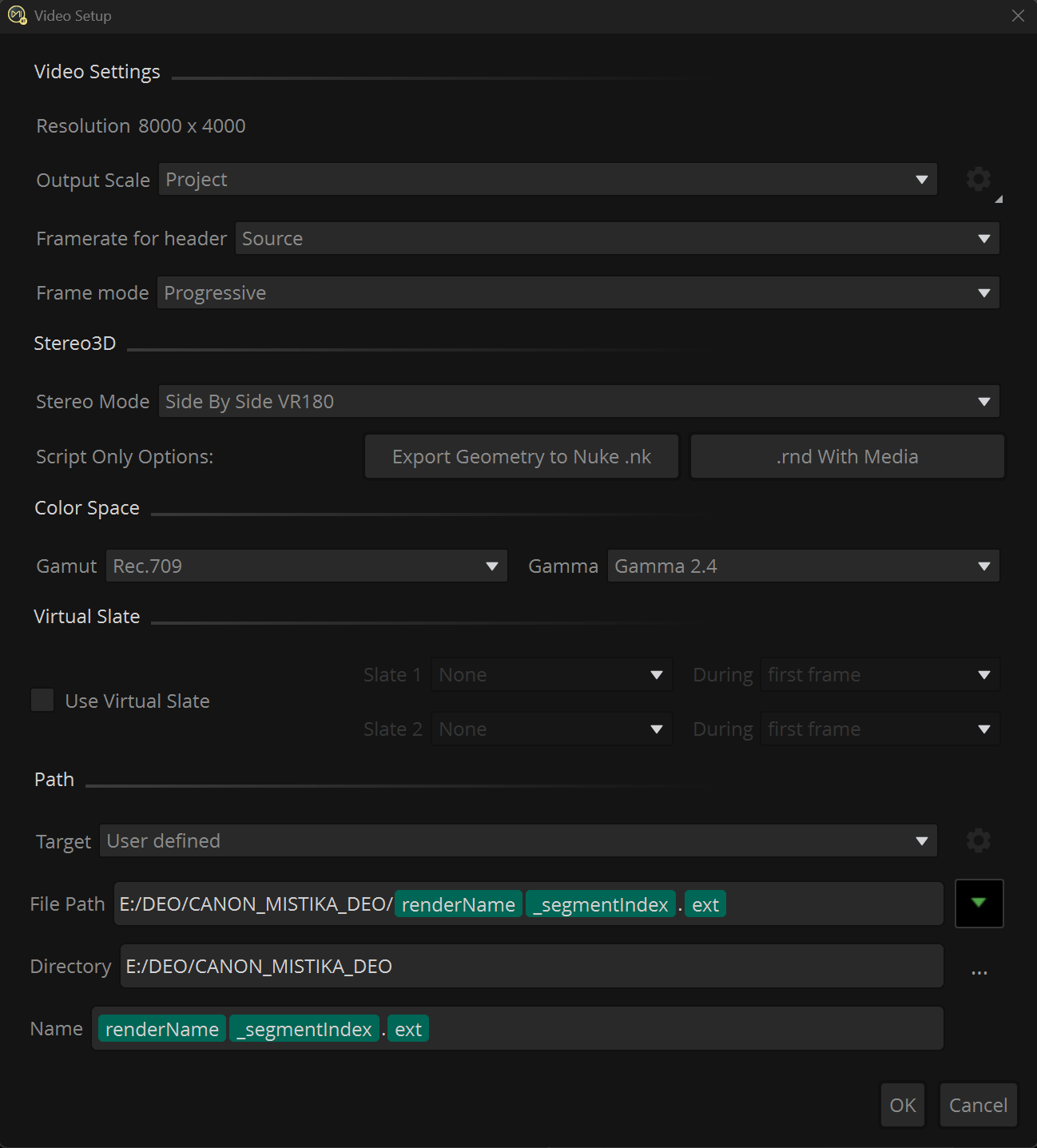The image size is (1037, 1148).
Task: Open the Slate 1 None dropdown
Action: tap(551, 674)
